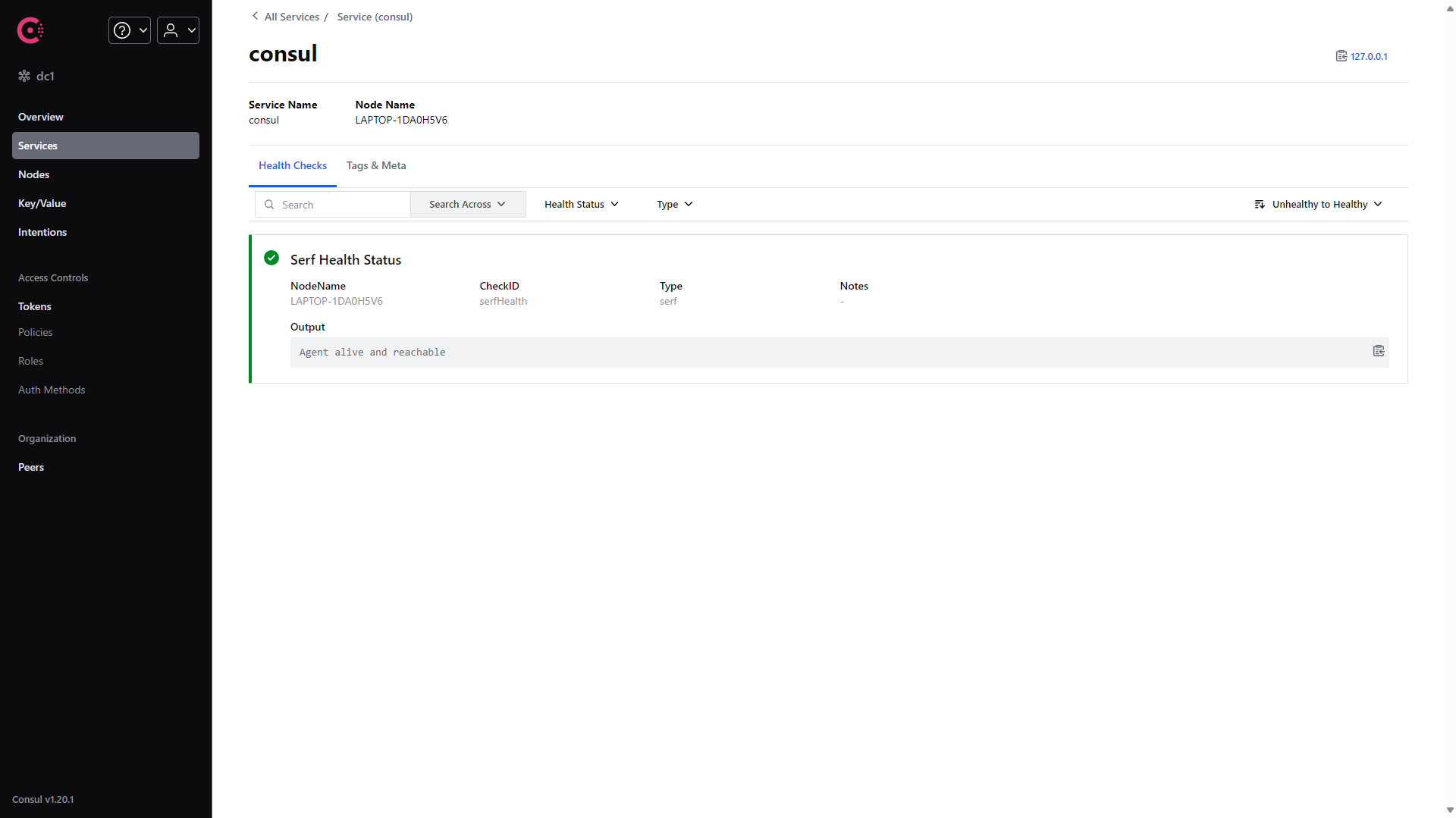The width and height of the screenshot is (1456, 818).
Task: Expand the Search Across dropdown
Action: pos(468,205)
